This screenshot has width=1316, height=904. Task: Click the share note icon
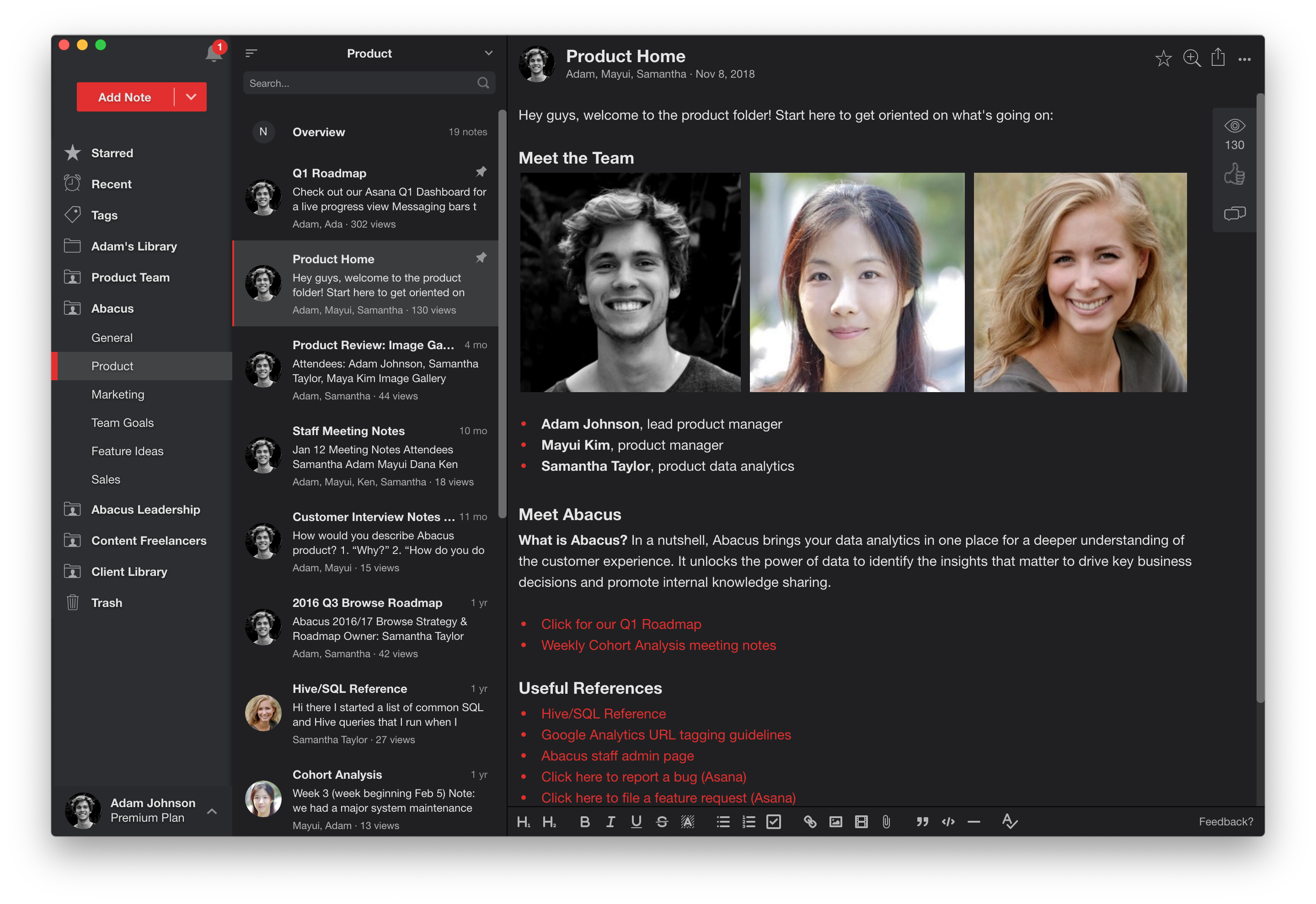pos(1218,57)
